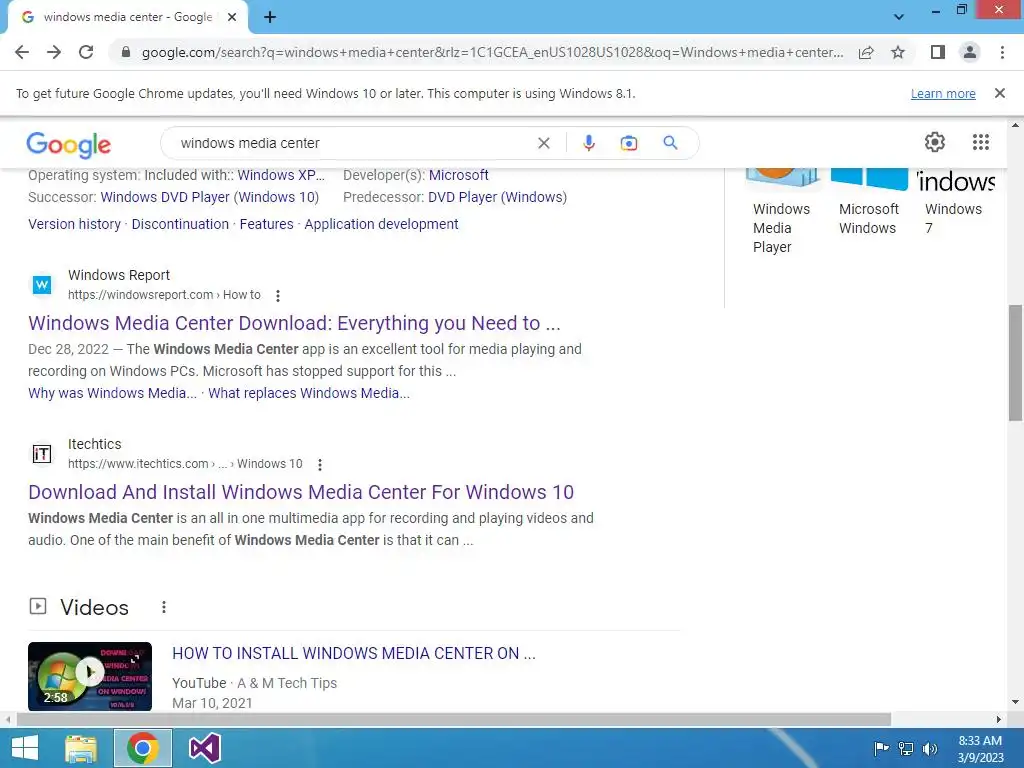Go to Google homepage via logo

point(69,144)
